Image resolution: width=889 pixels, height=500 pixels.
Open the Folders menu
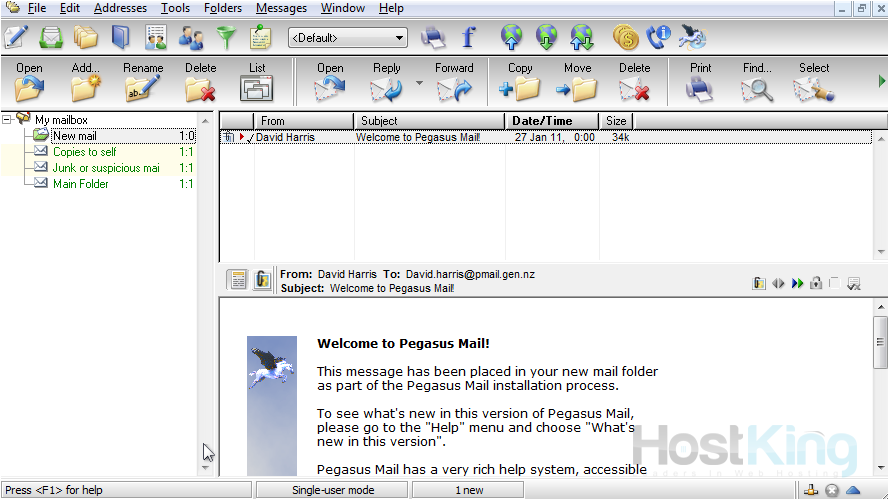click(222, 8)
